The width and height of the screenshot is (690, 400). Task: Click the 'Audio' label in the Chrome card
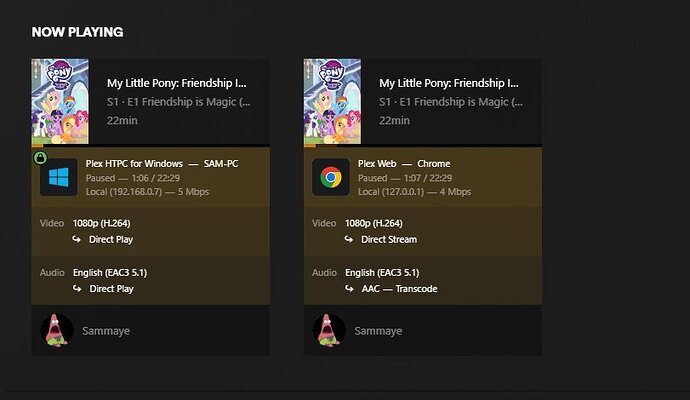coord(324,273)
